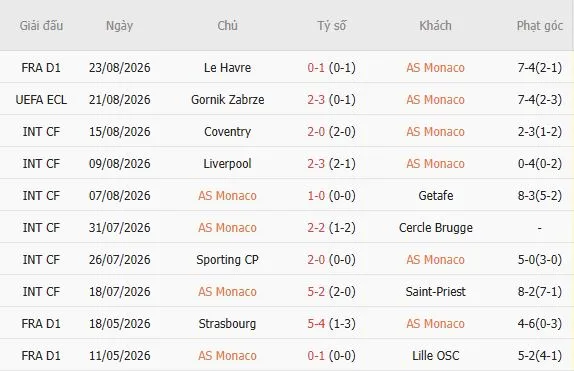
Task: Click the 5-2 score versus Saint-Priest
Action: pyautogui.click(x=316, y=292)
